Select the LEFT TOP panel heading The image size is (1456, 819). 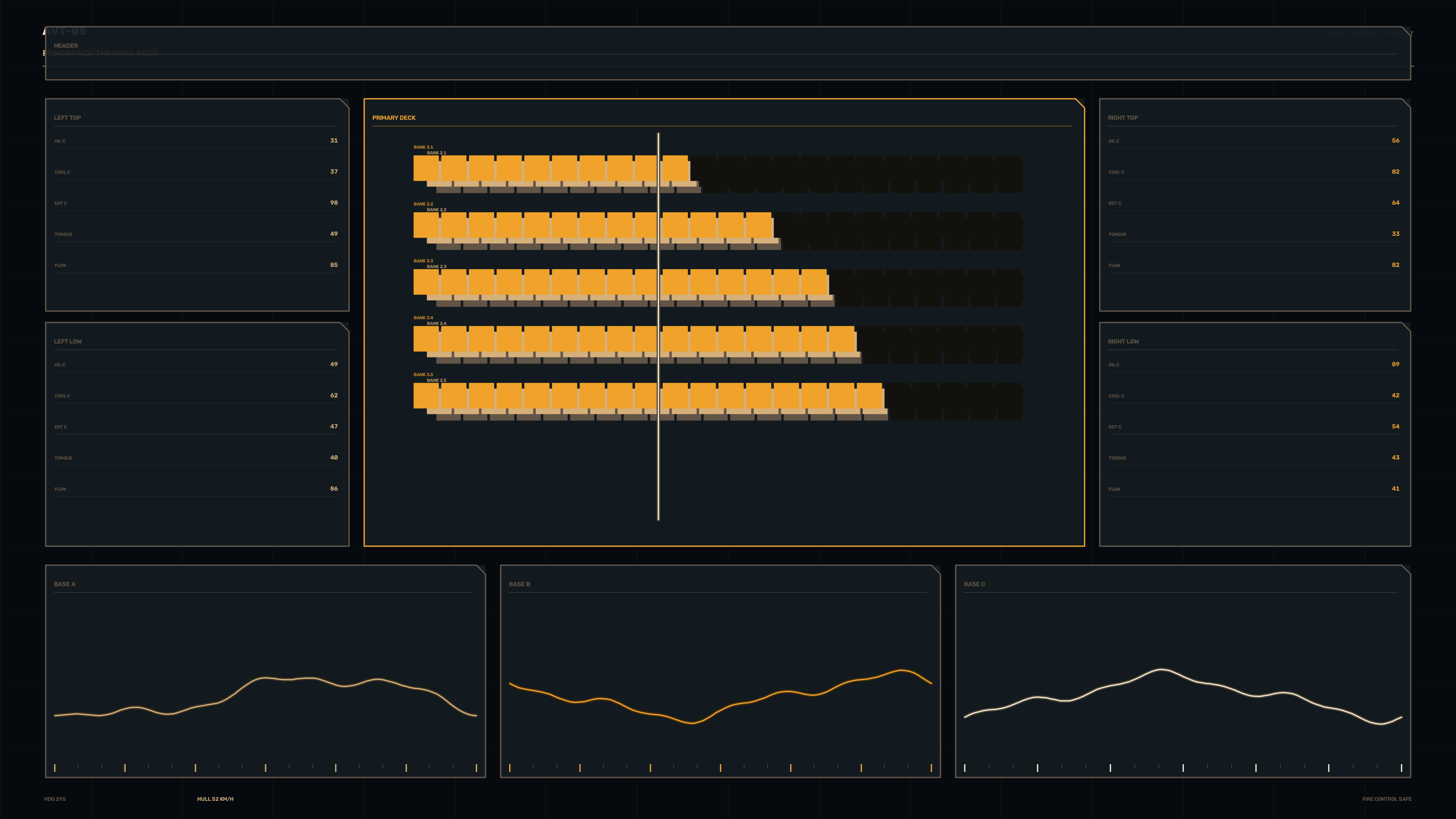coord(67,118)
